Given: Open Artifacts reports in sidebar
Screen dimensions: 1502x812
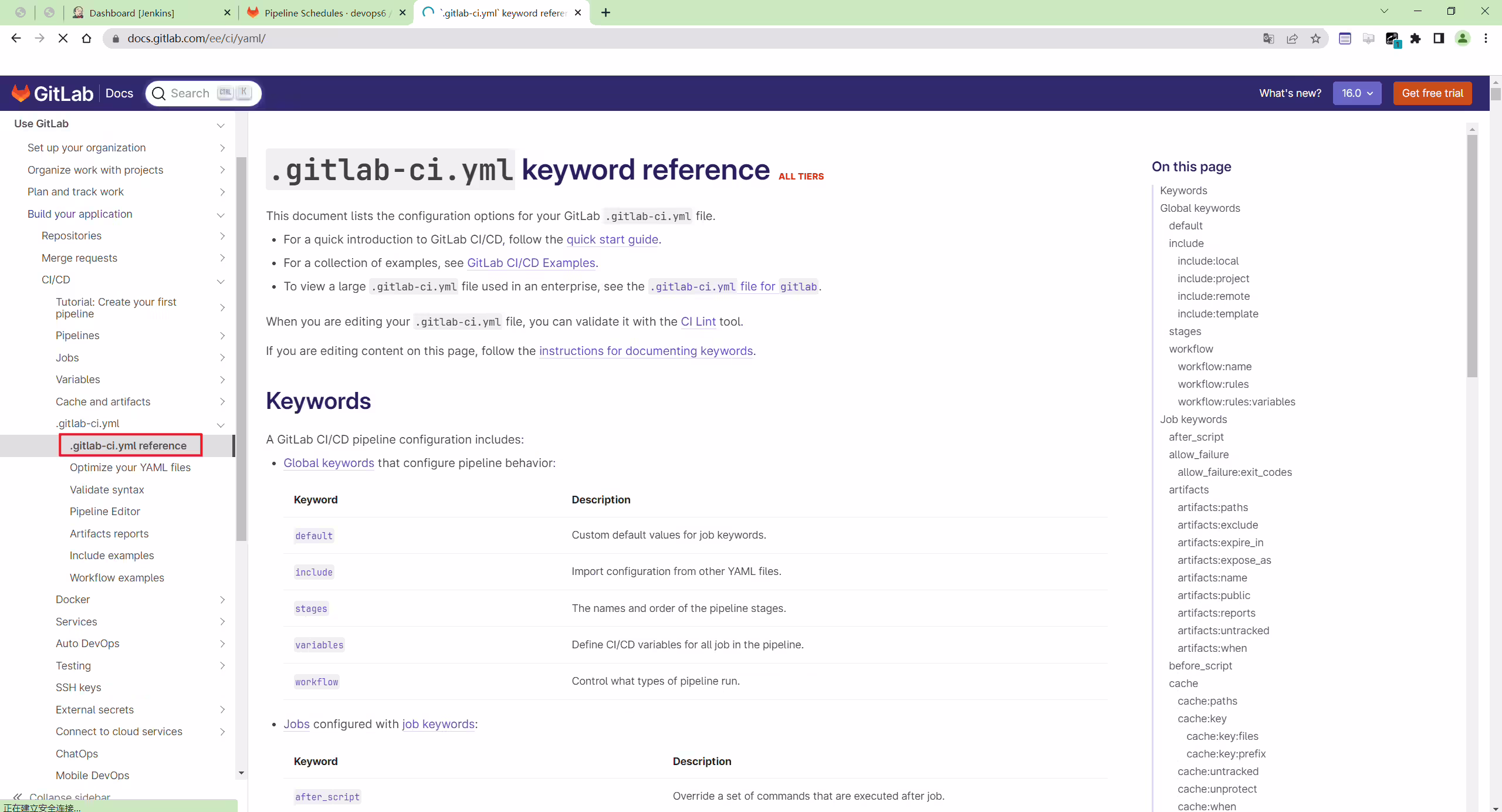Looking at the screenshot, I should [109, 534].
